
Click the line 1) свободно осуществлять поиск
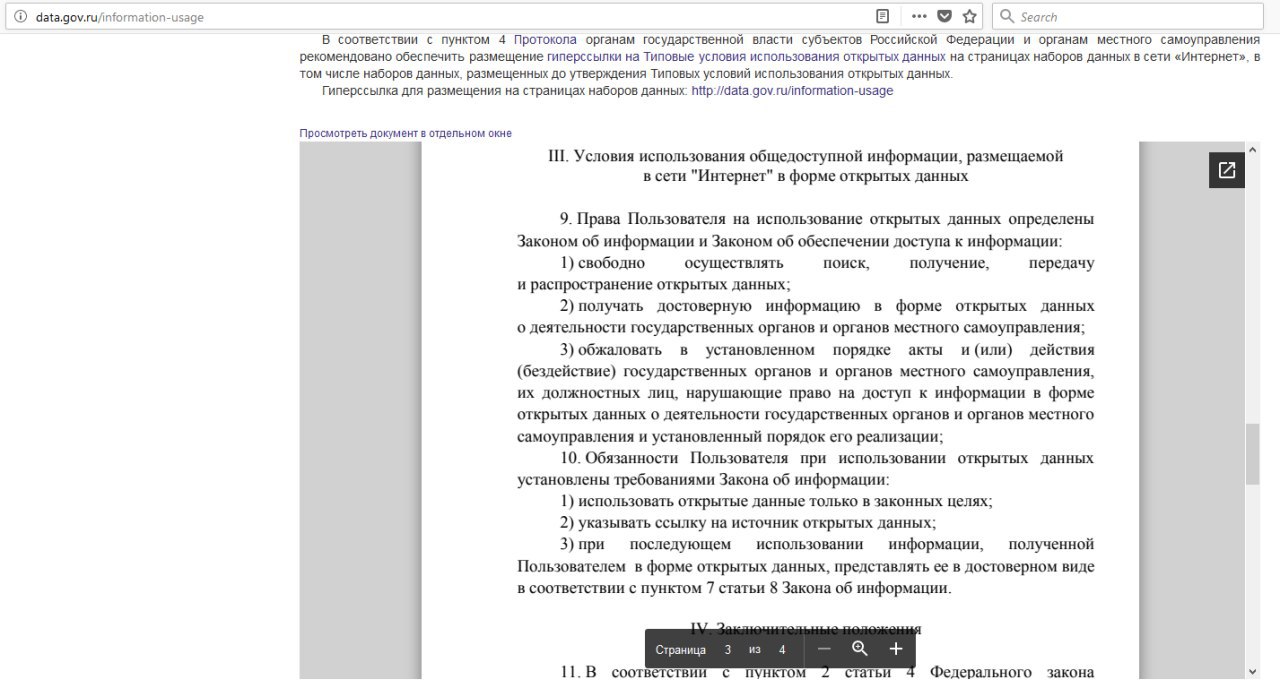coord(827,263)
